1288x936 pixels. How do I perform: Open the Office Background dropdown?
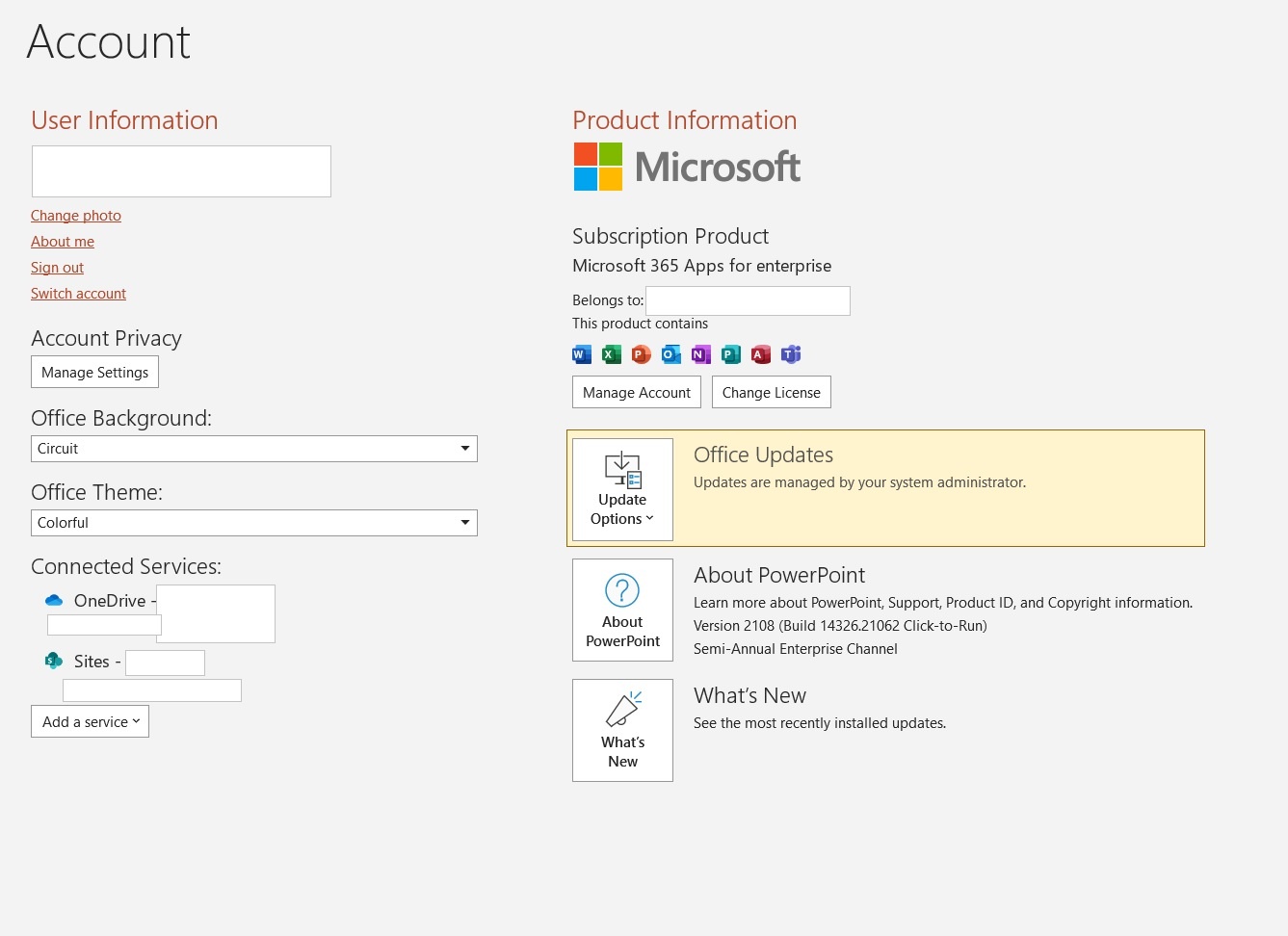click(254, 449)
